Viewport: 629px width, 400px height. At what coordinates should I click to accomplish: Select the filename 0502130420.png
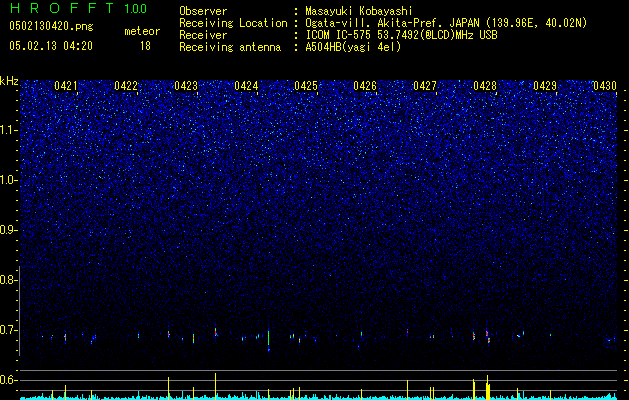coord(51,27)
